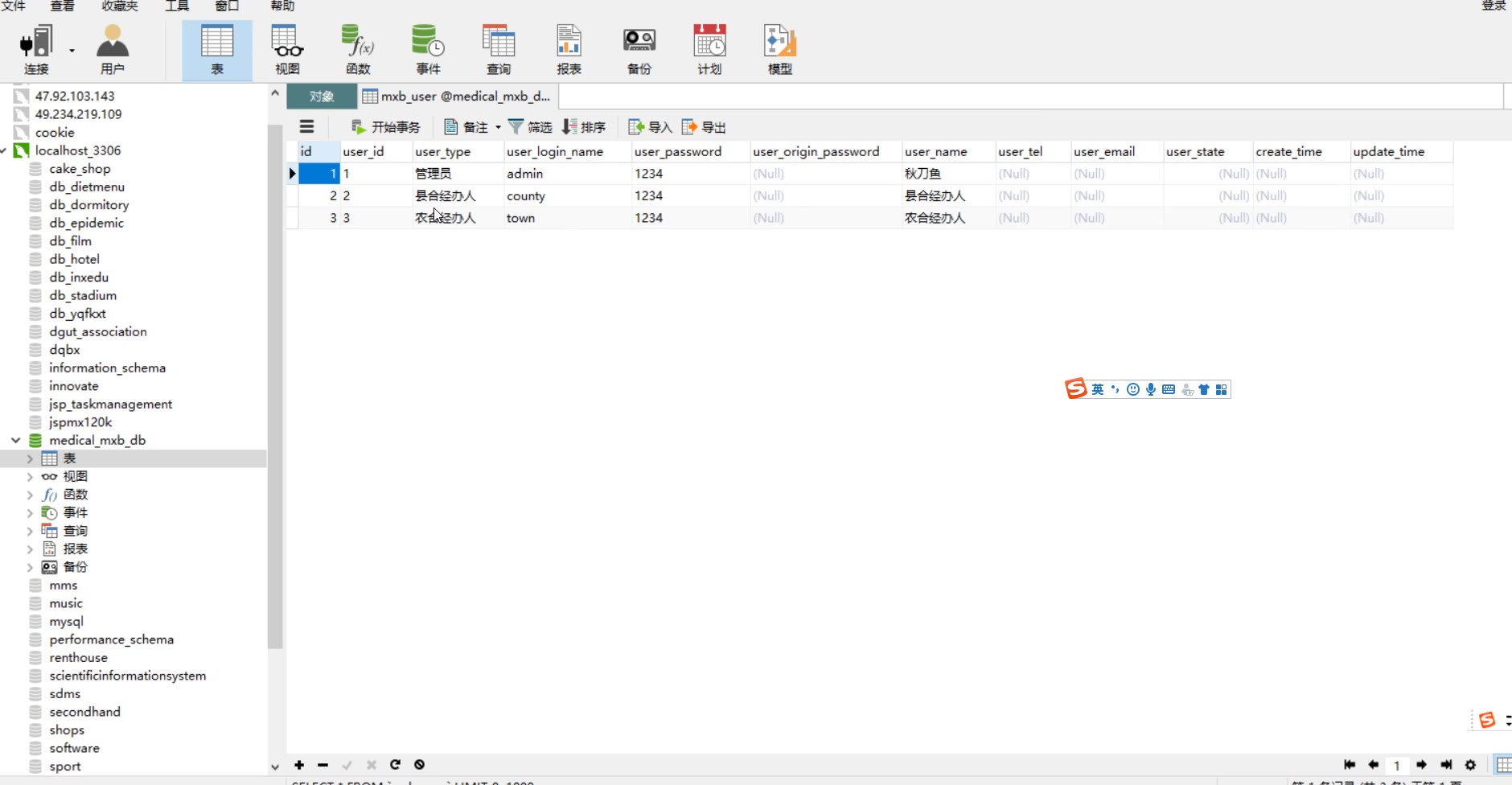The height and width of the screenshot is (785, 1512).
Task: Switch to grid view at bottom right
Action: (1502, 765)
